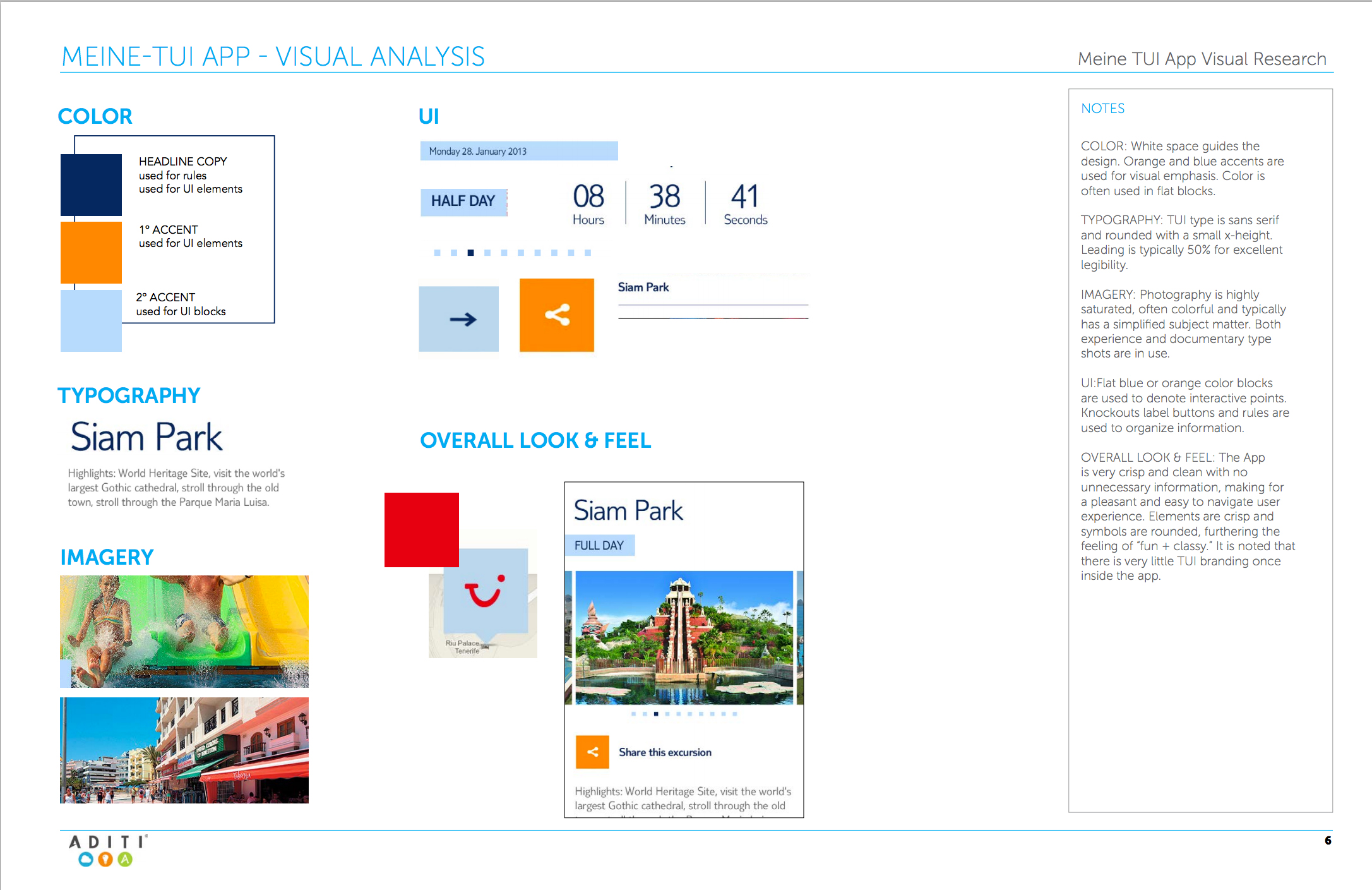Click the NOTES heading in the right panel

coord(1103,109)
